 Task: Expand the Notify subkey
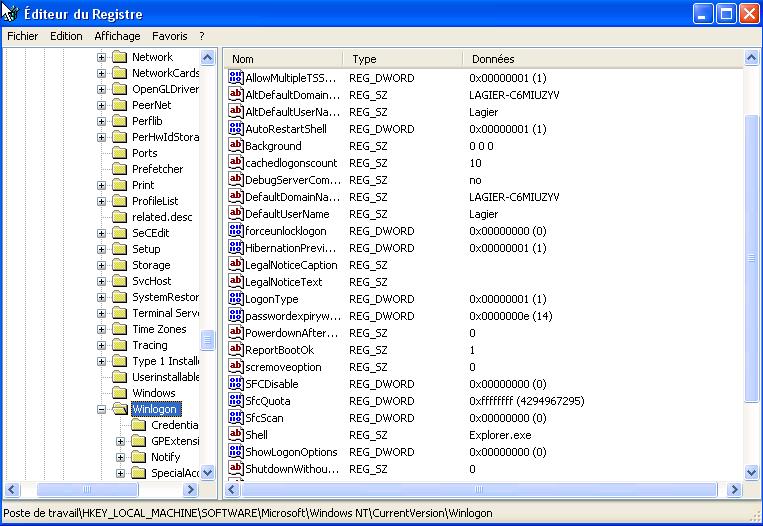coord(120,457)
